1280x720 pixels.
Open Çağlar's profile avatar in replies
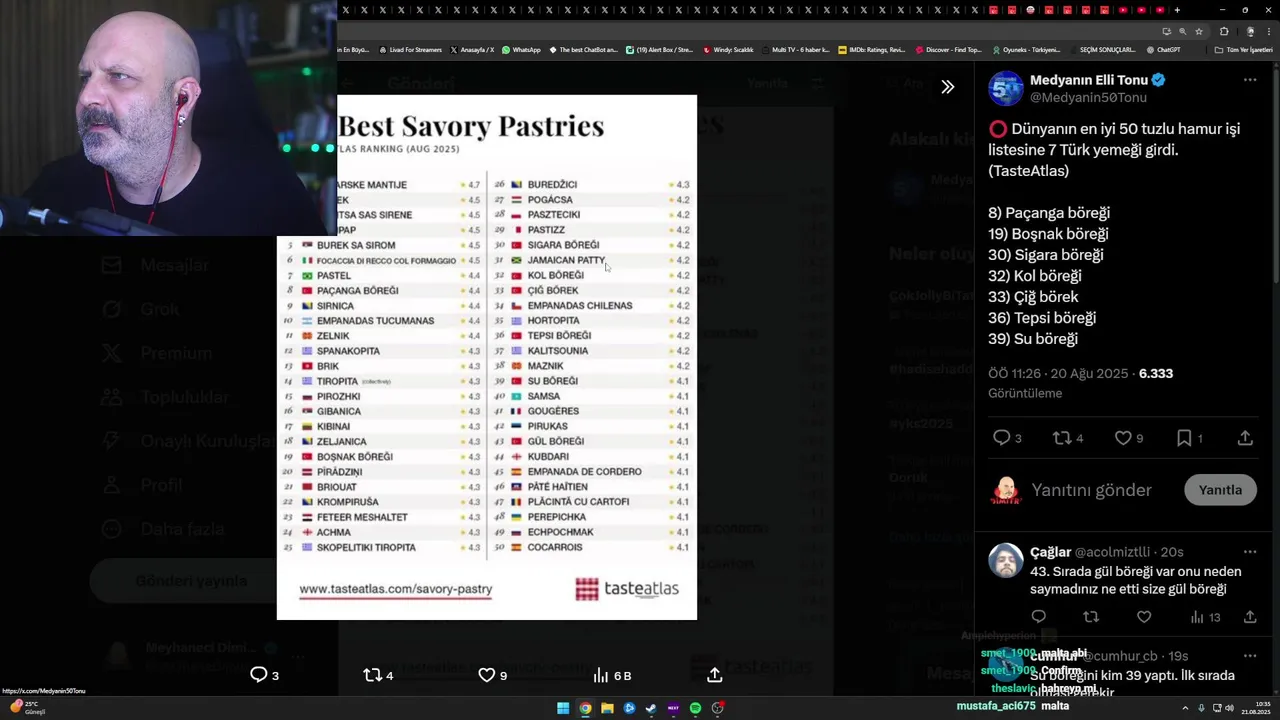(x=1006, y=561)
